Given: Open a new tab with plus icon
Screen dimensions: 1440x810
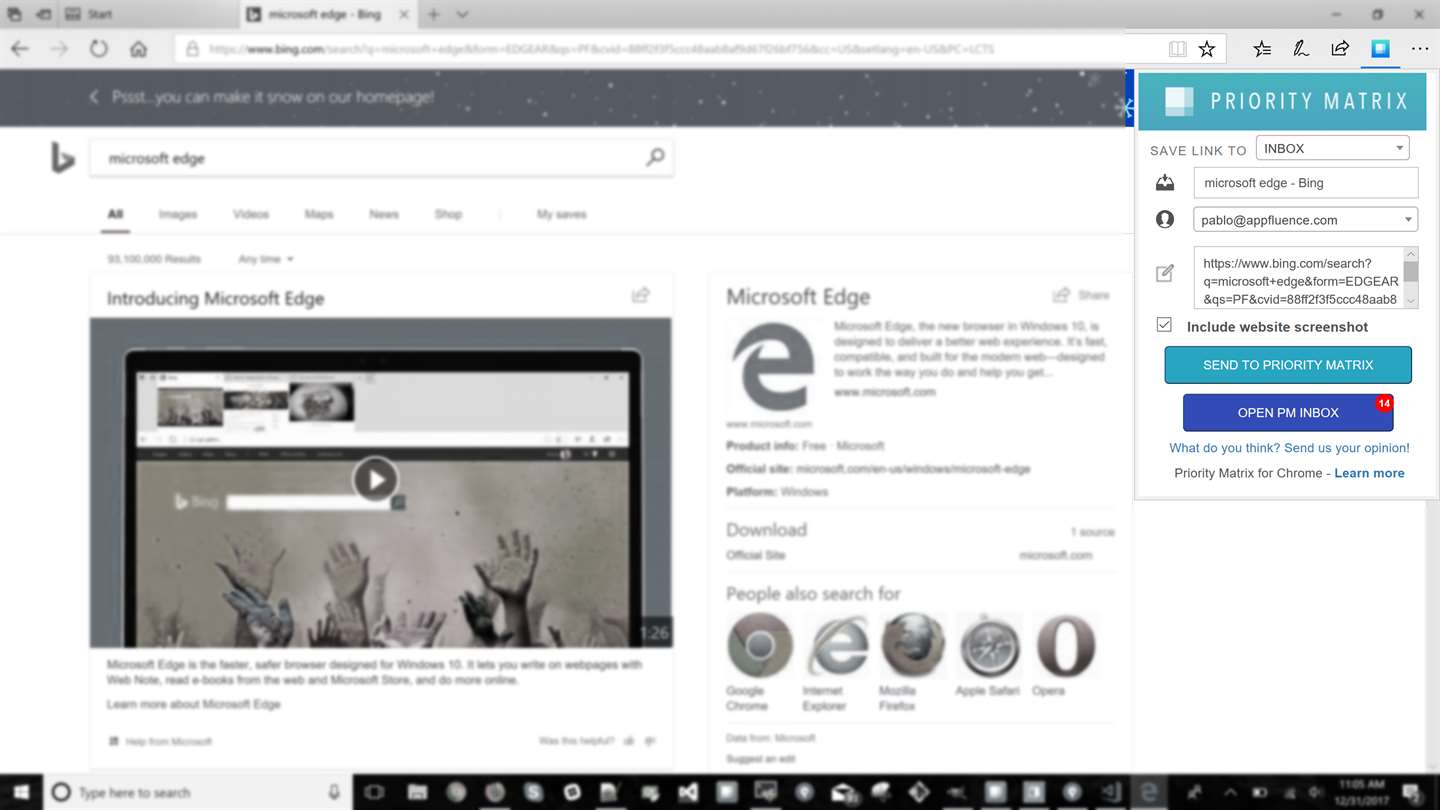Looking at the screenshot, I should click(x=434, y=14).
